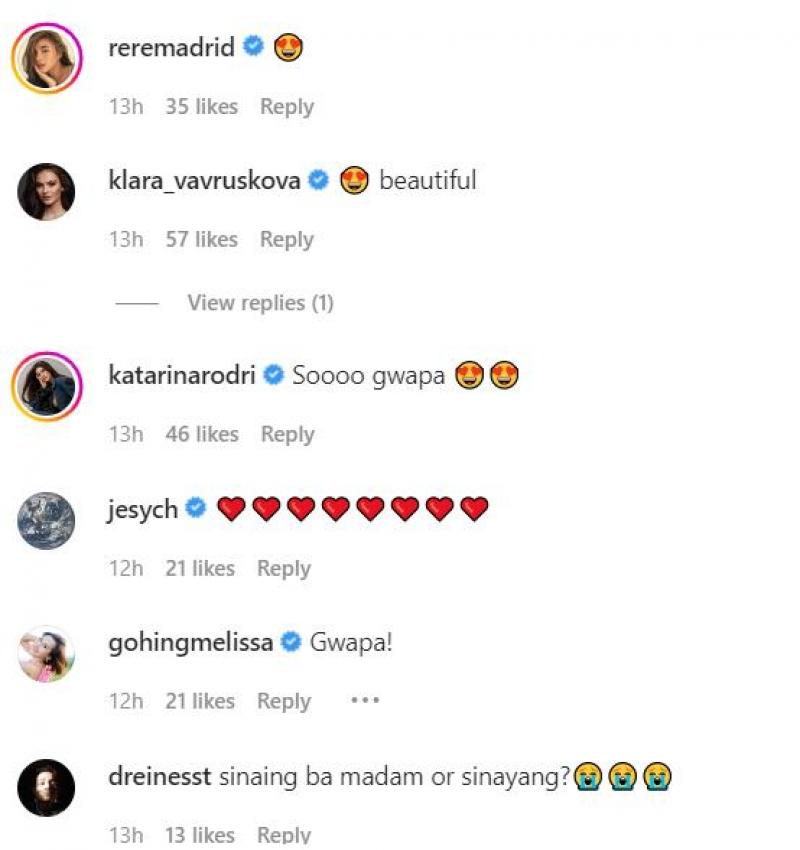Open the dreinesst username link

click(159, 777)
